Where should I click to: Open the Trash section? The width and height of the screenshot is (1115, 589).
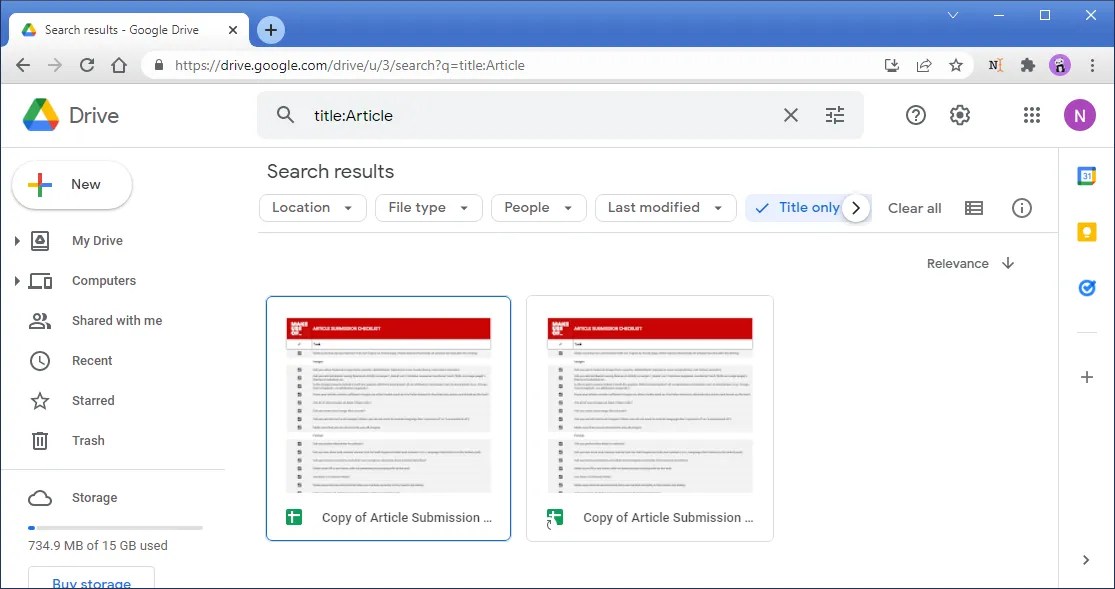click(88, 440)
